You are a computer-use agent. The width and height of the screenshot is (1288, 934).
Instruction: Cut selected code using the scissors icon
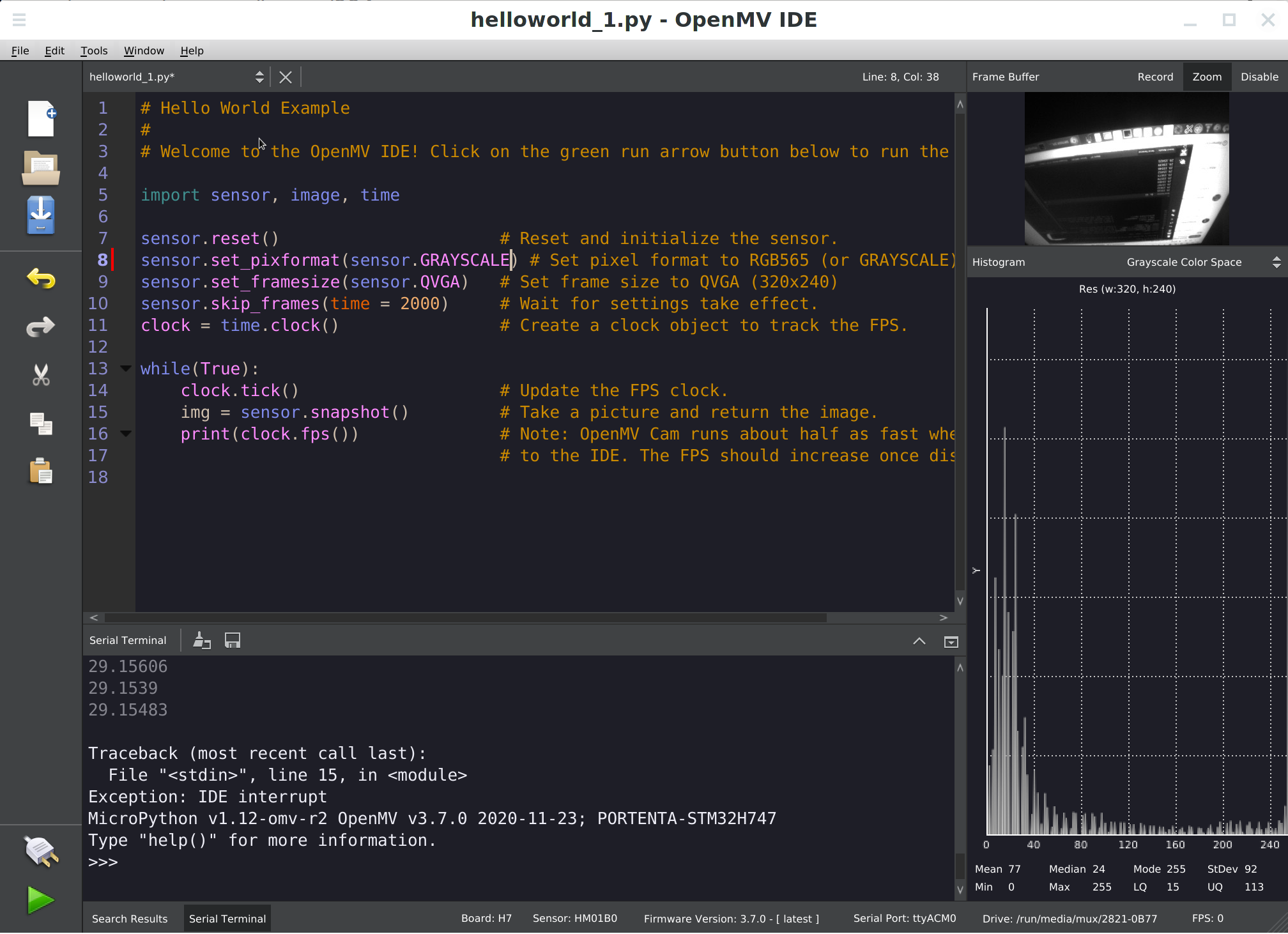click(x=40, y=375)
